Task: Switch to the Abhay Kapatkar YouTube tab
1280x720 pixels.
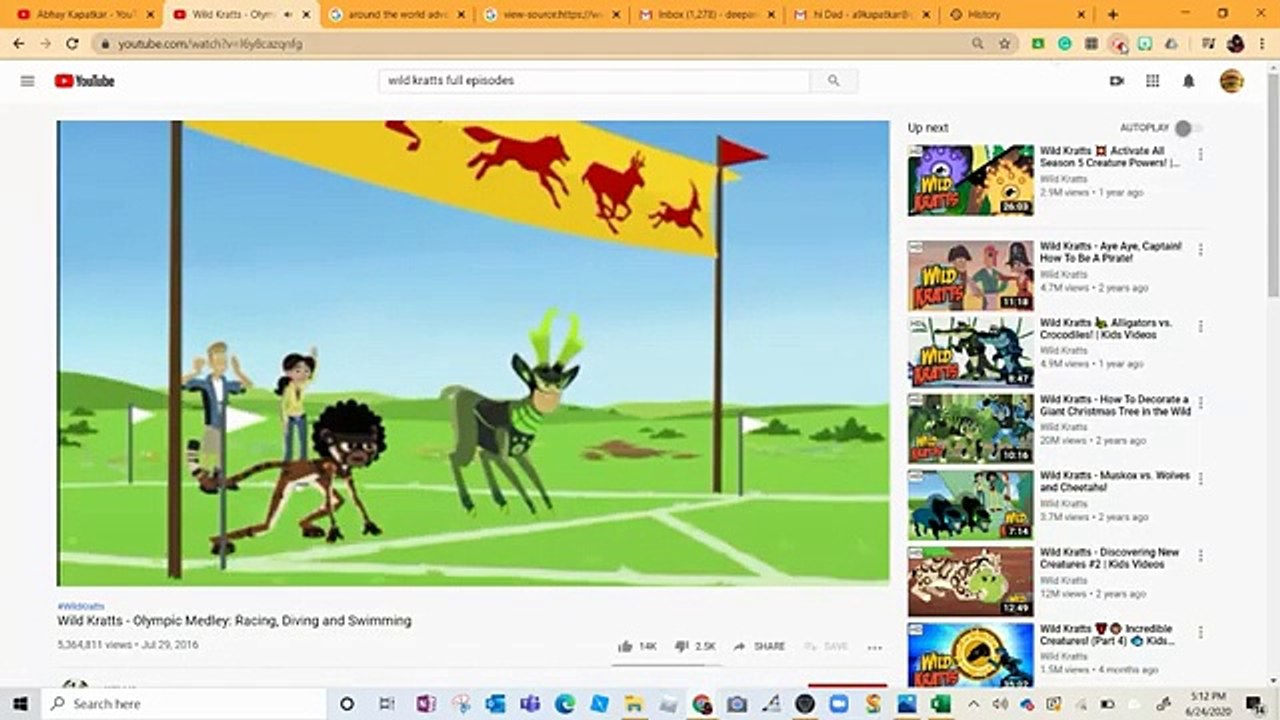Action: [x=84, y=15]
